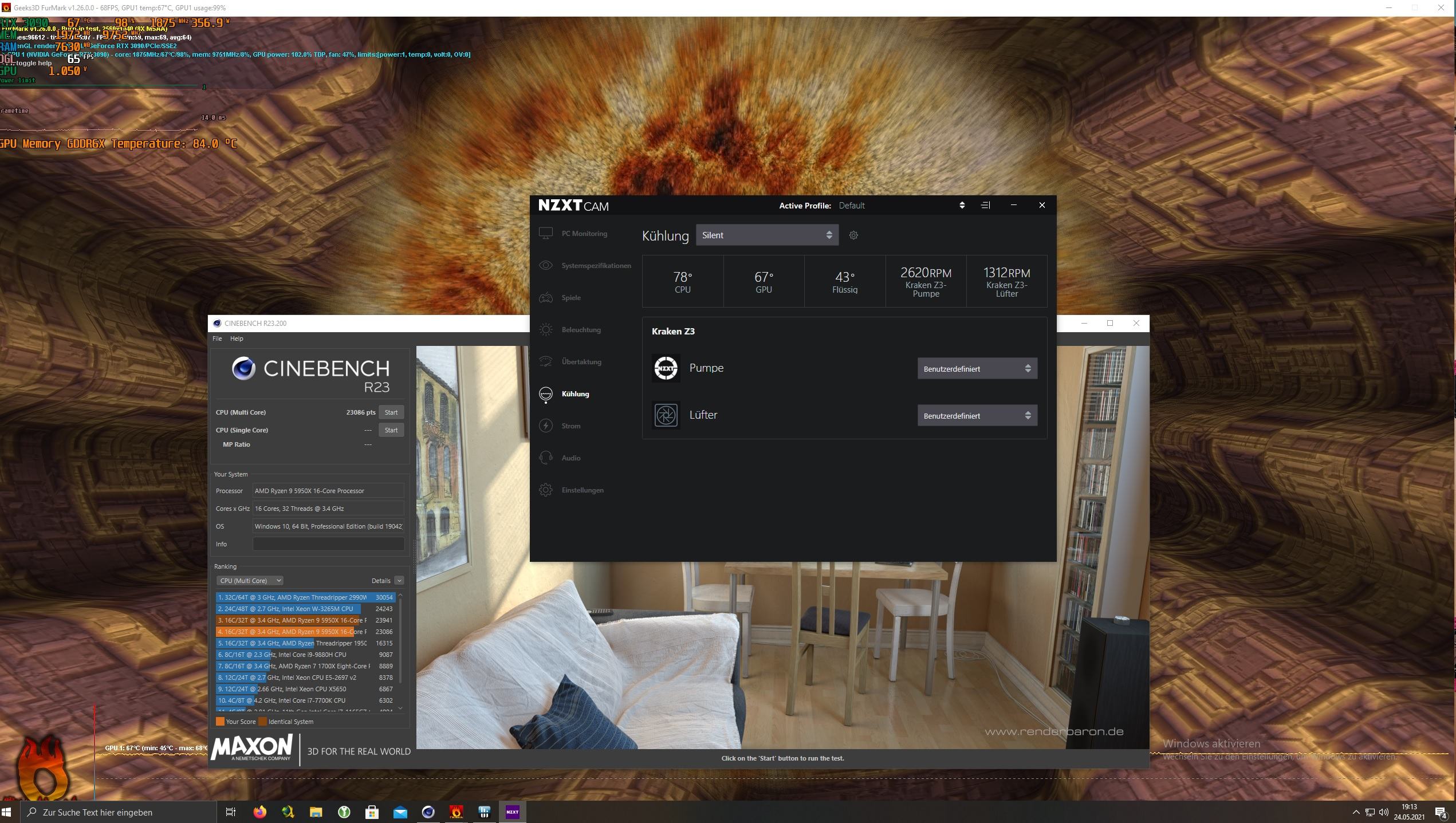Viewport: 1456px width, 823px height.
Task: Open PC Monitoring in NZXT CAM sidebar
Action: [x=584, y=234]
